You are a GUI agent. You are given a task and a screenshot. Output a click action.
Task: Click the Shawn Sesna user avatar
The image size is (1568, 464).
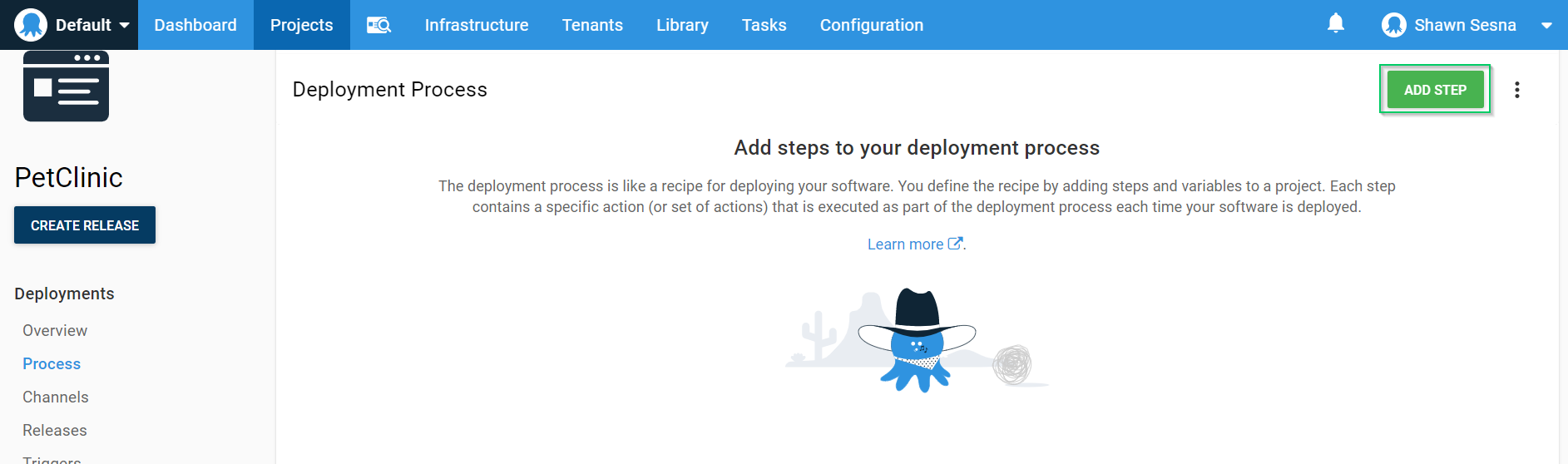(1393, 25)
